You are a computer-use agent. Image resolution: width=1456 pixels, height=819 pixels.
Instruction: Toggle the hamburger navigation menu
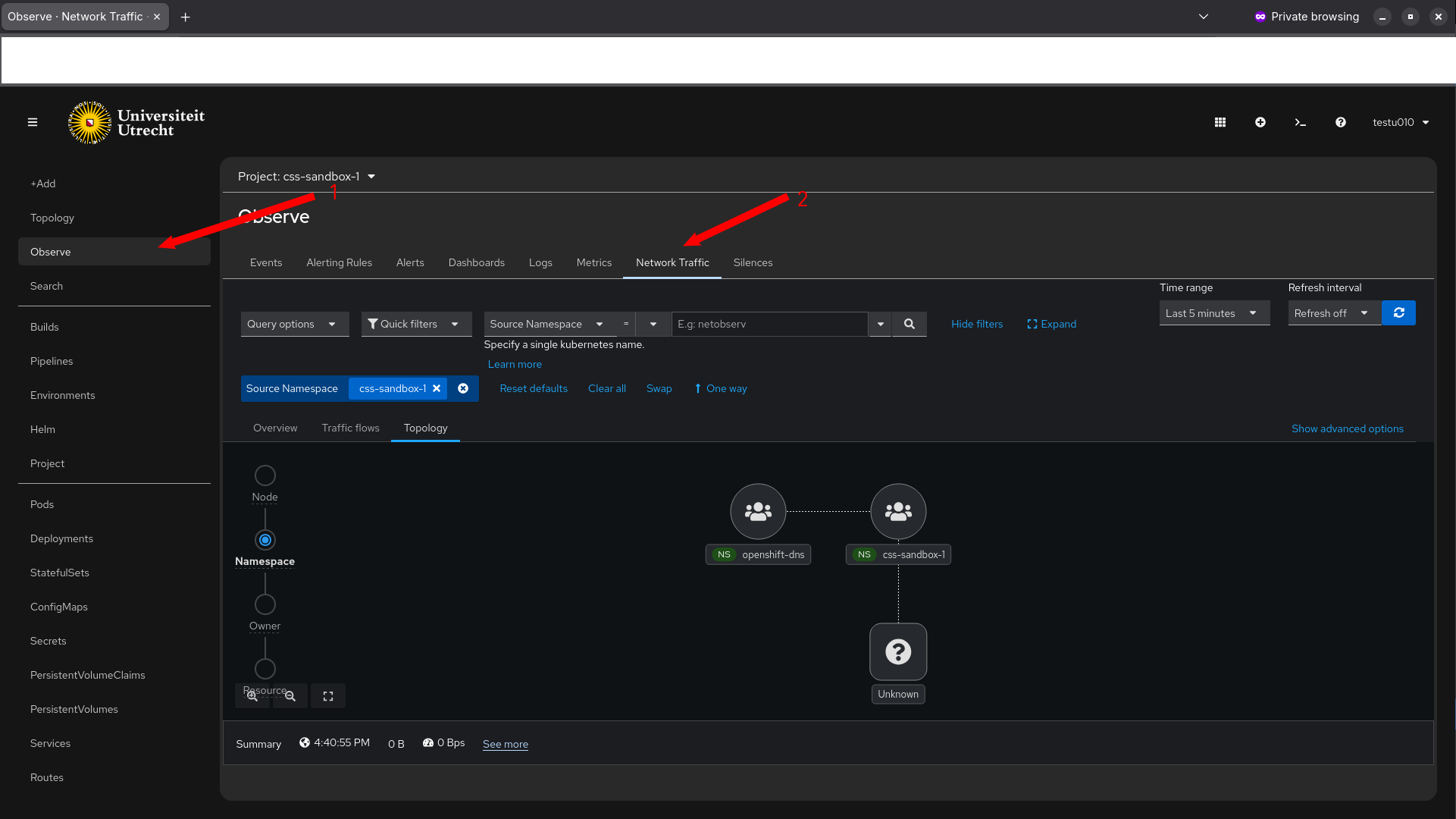pos(33,122)
